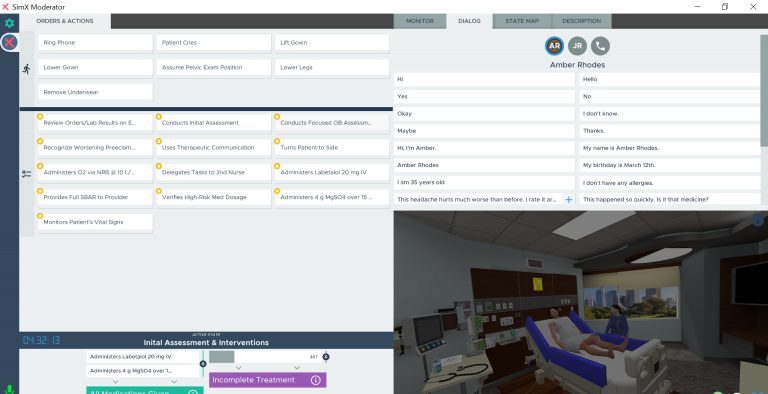The width and height of the screenshot is (768, 394).
Task: Mark Monitors Patient's Vital Signs done
Action: 40,216
